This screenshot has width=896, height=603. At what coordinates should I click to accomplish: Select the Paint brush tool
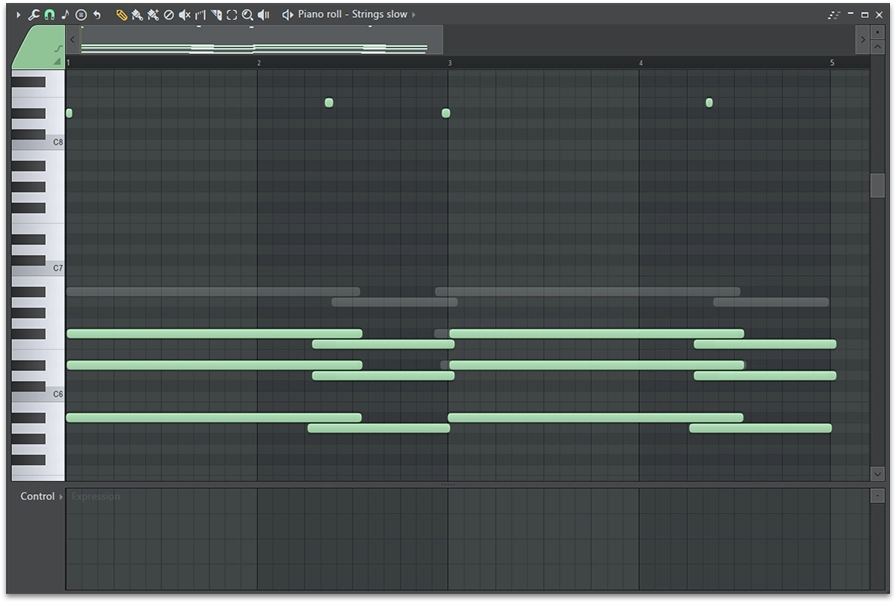(x=137, y=15)
